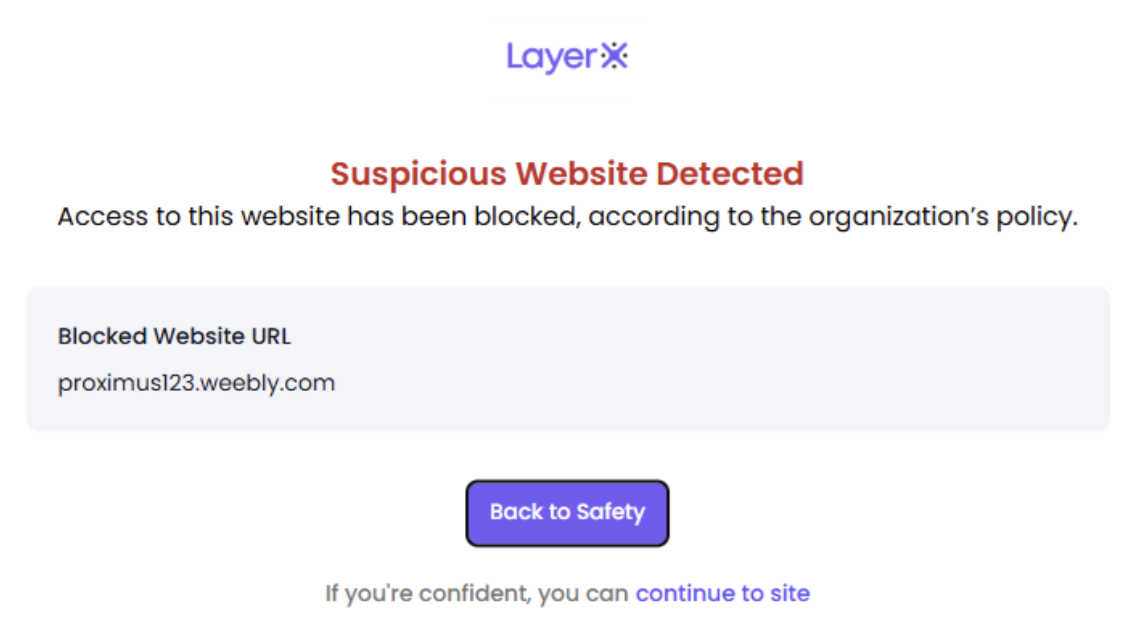The width and height of the screenshot is (1140, 640).
Task: Click the word "Safety" on the purple button
Action: tap(610, 513)
